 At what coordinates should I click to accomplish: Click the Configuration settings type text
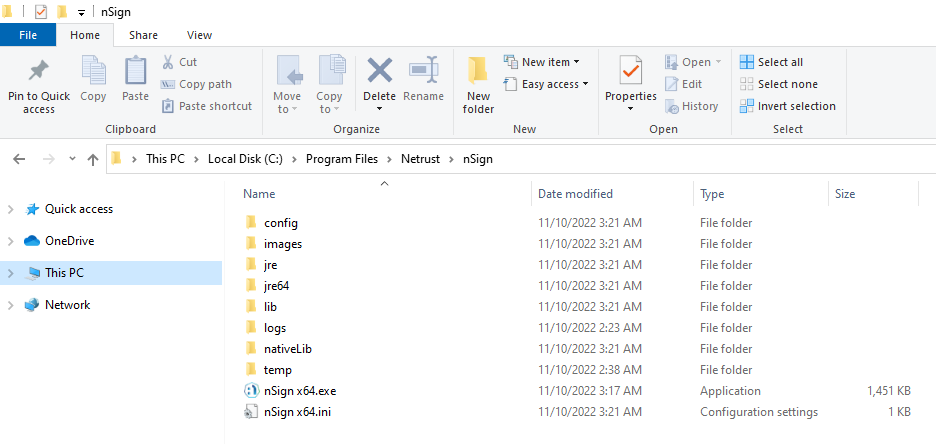click(x=759, y=412)
